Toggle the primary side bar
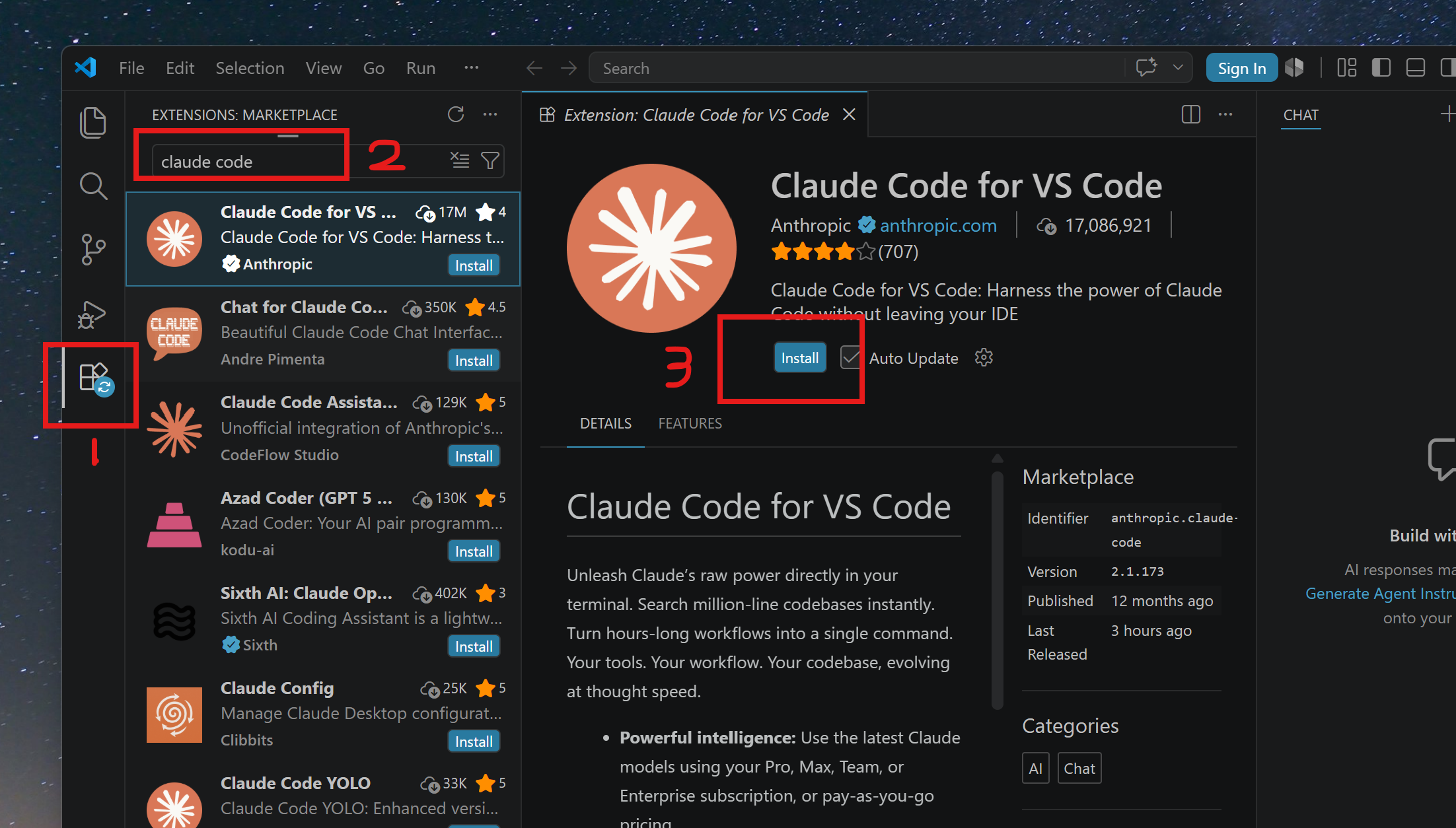The image size is (1456, 828). click(1381, 67)
